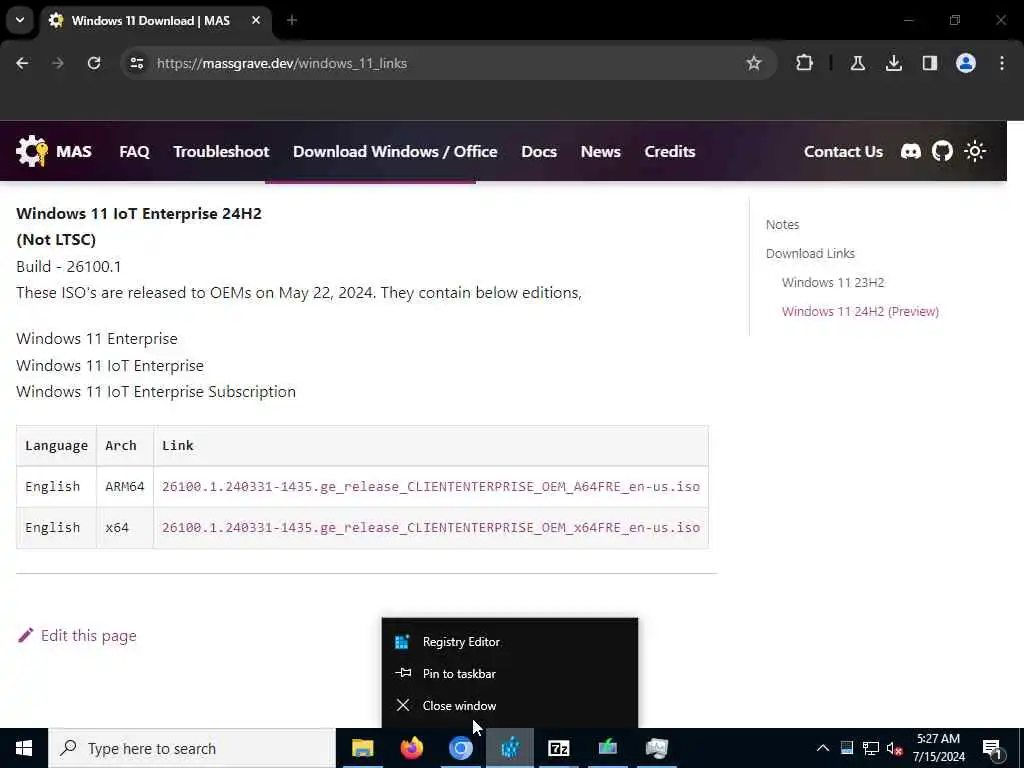Click the Contact Us link

click(843, 152)
